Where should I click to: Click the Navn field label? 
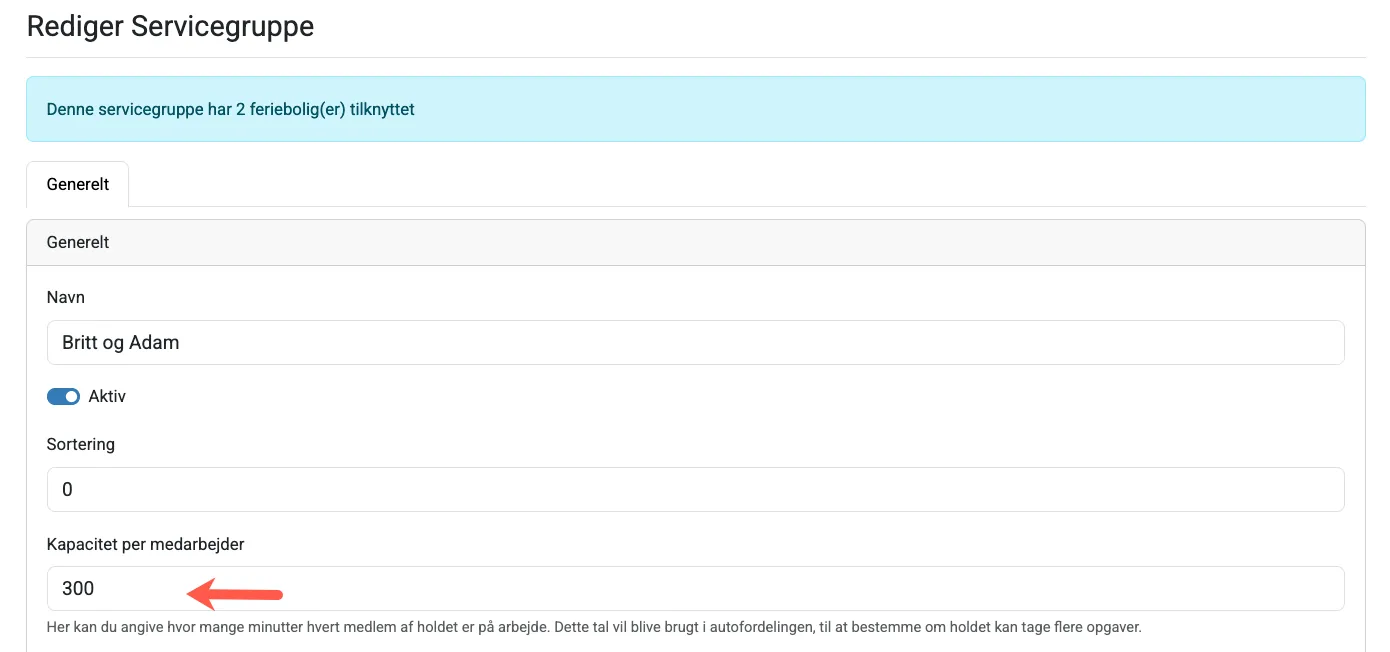pos(66,297)
